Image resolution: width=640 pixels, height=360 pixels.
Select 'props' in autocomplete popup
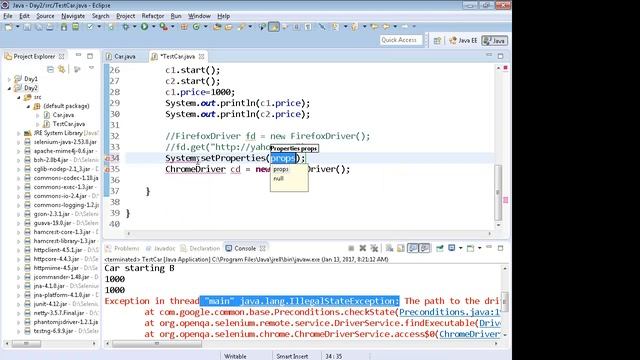tap(281, 169)
